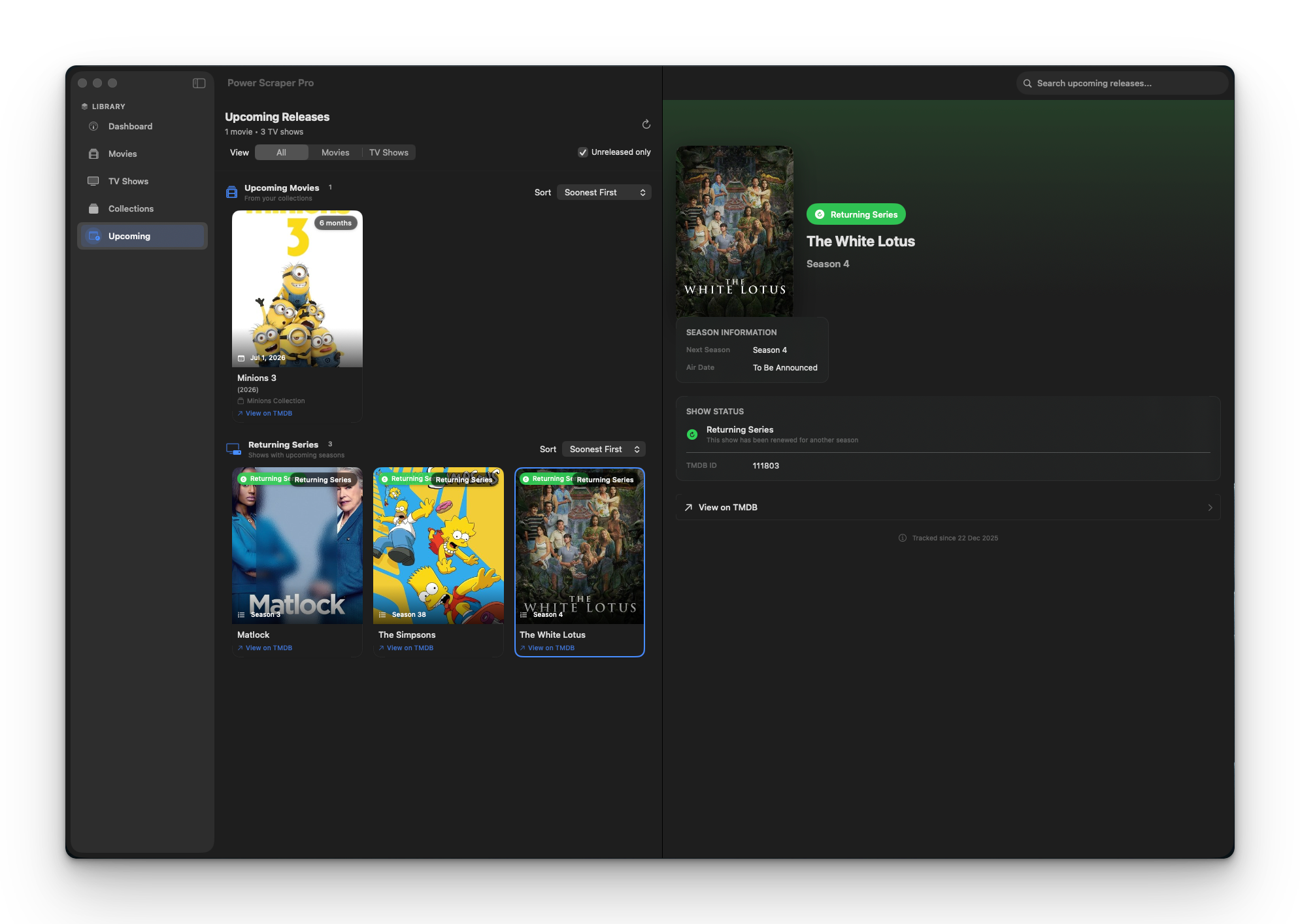This screenshot has height=924, width=1300.
Task: Open the Soonest First sort dropdown for movies
Action: tap(603, 192)
